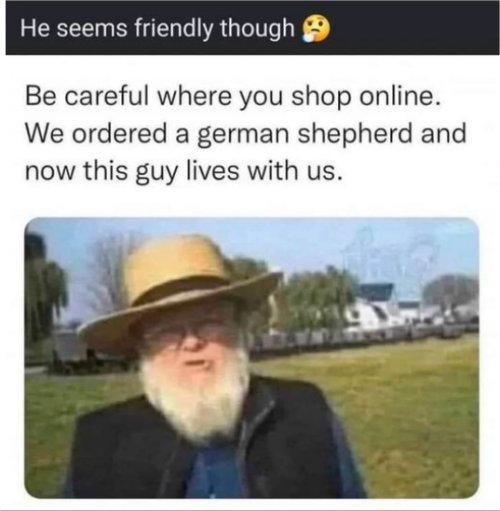500x511 pixels.
Task: Click the "Be careful where you shop online." line
Action: [233, 97]
